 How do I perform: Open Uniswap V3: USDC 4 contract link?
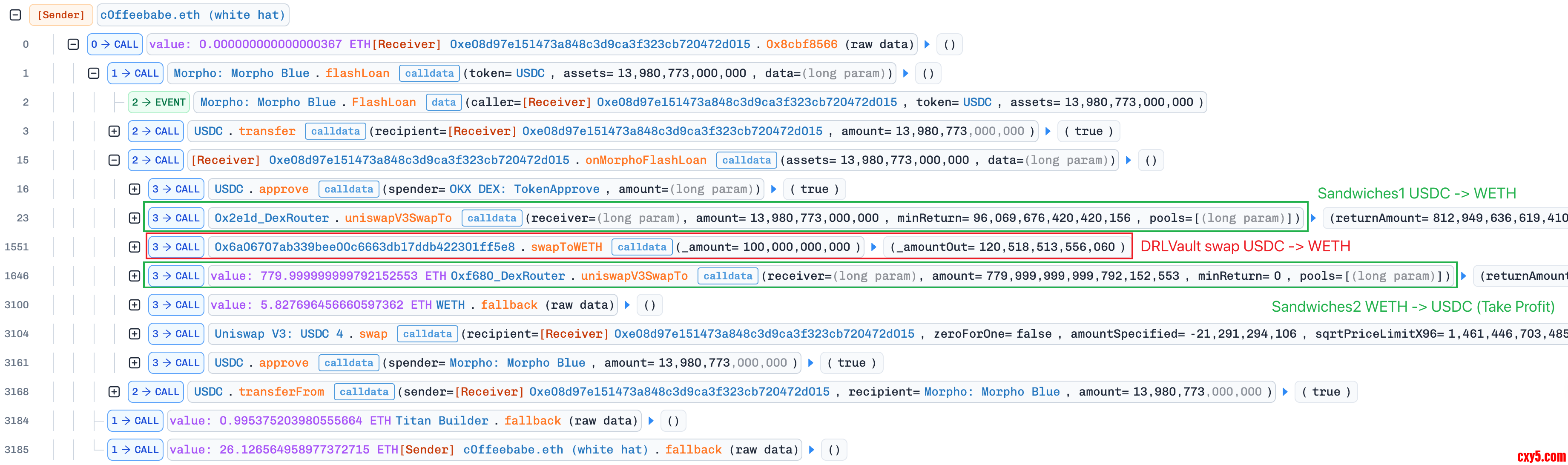point(279,334)
